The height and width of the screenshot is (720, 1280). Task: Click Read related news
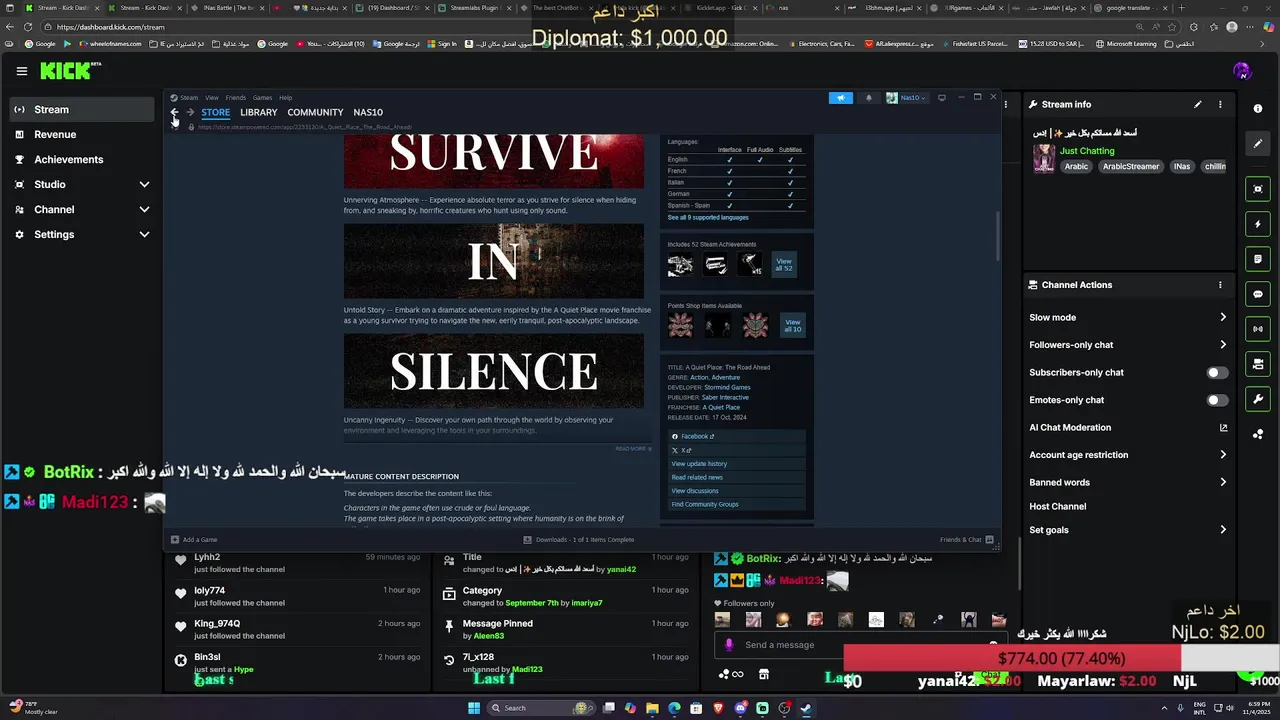[x=737, y=477]
